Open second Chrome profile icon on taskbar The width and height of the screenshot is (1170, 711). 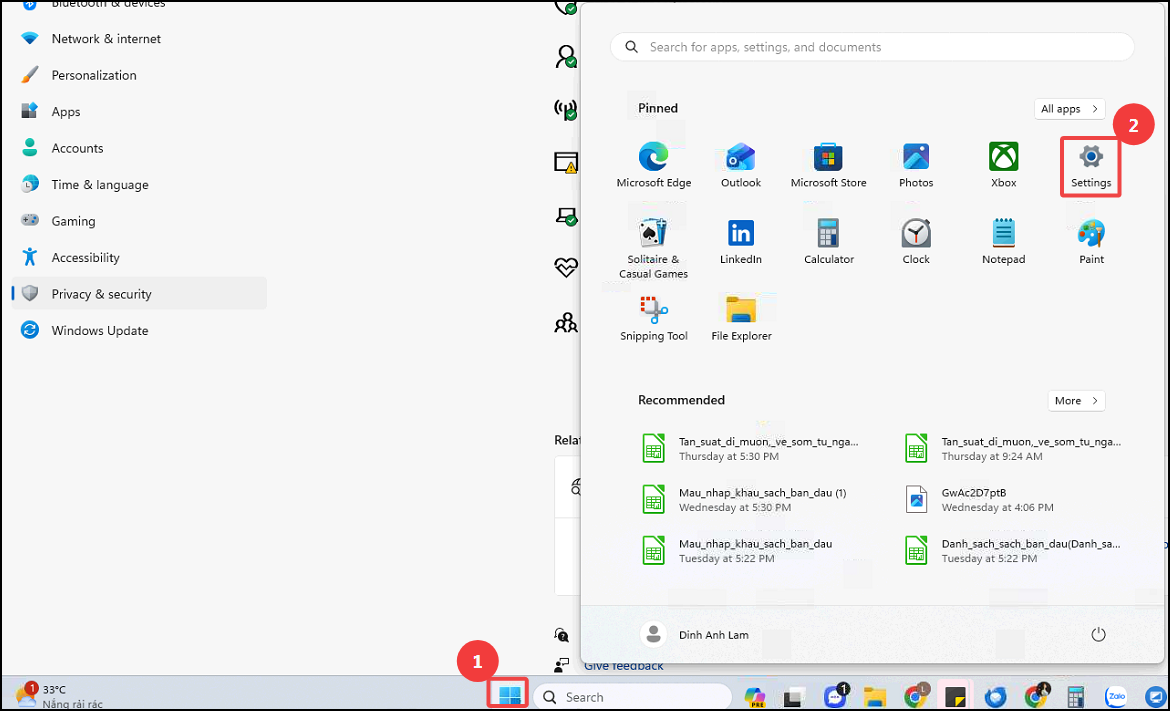click(x=1036, y=697)
